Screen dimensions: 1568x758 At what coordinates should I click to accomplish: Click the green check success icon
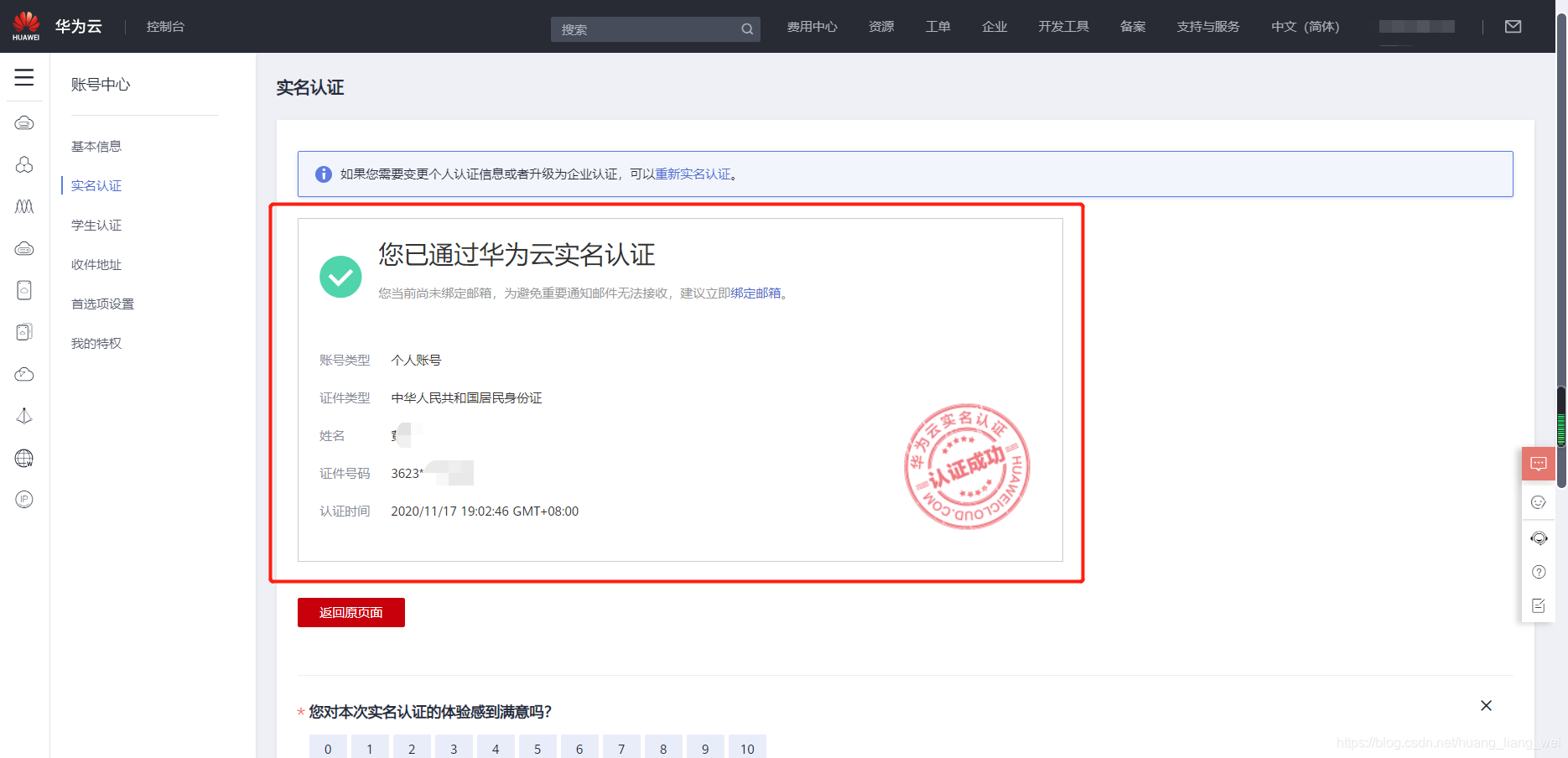point(340,277)
